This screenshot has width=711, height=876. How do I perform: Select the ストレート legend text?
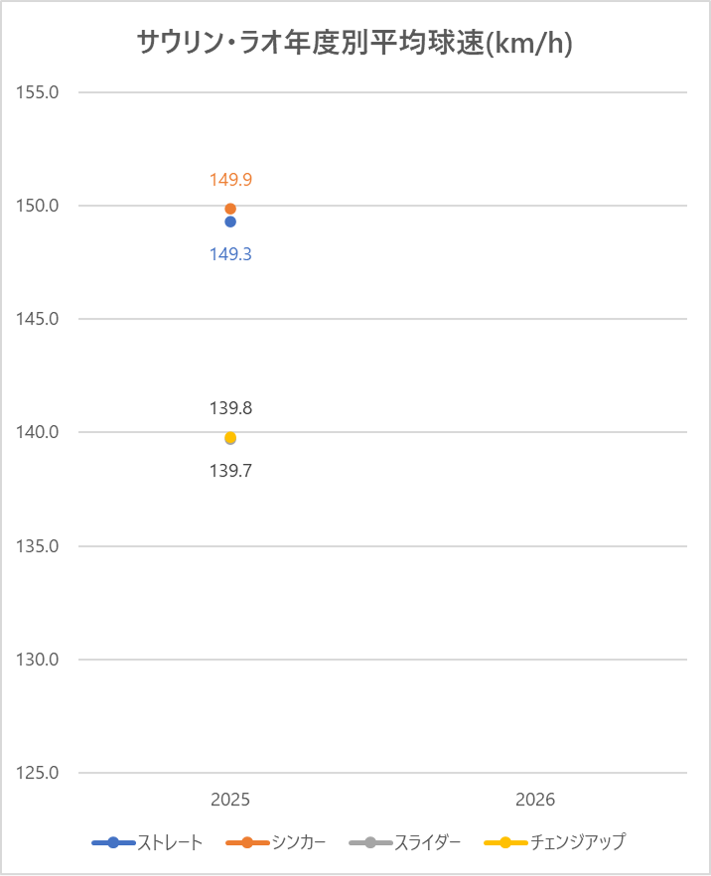pos(170,842)
